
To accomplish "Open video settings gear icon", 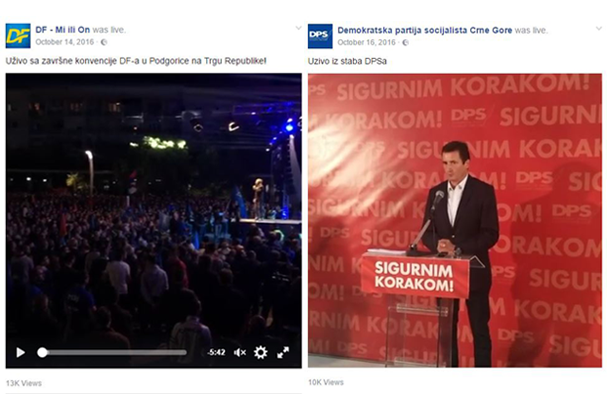I will click(x=261, y=352).
